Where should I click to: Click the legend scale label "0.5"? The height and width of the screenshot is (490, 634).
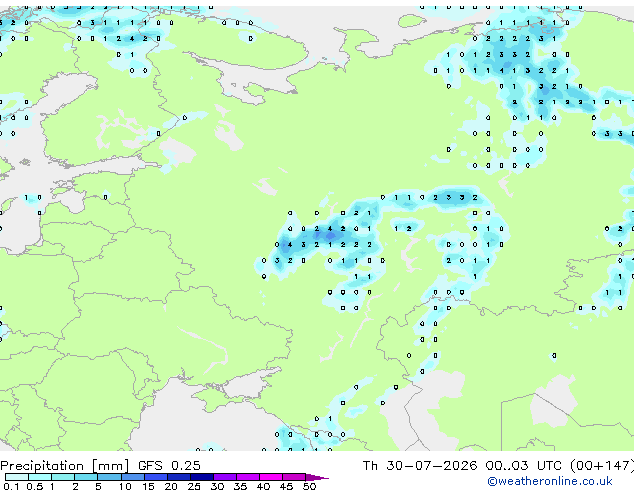(35, 486)
